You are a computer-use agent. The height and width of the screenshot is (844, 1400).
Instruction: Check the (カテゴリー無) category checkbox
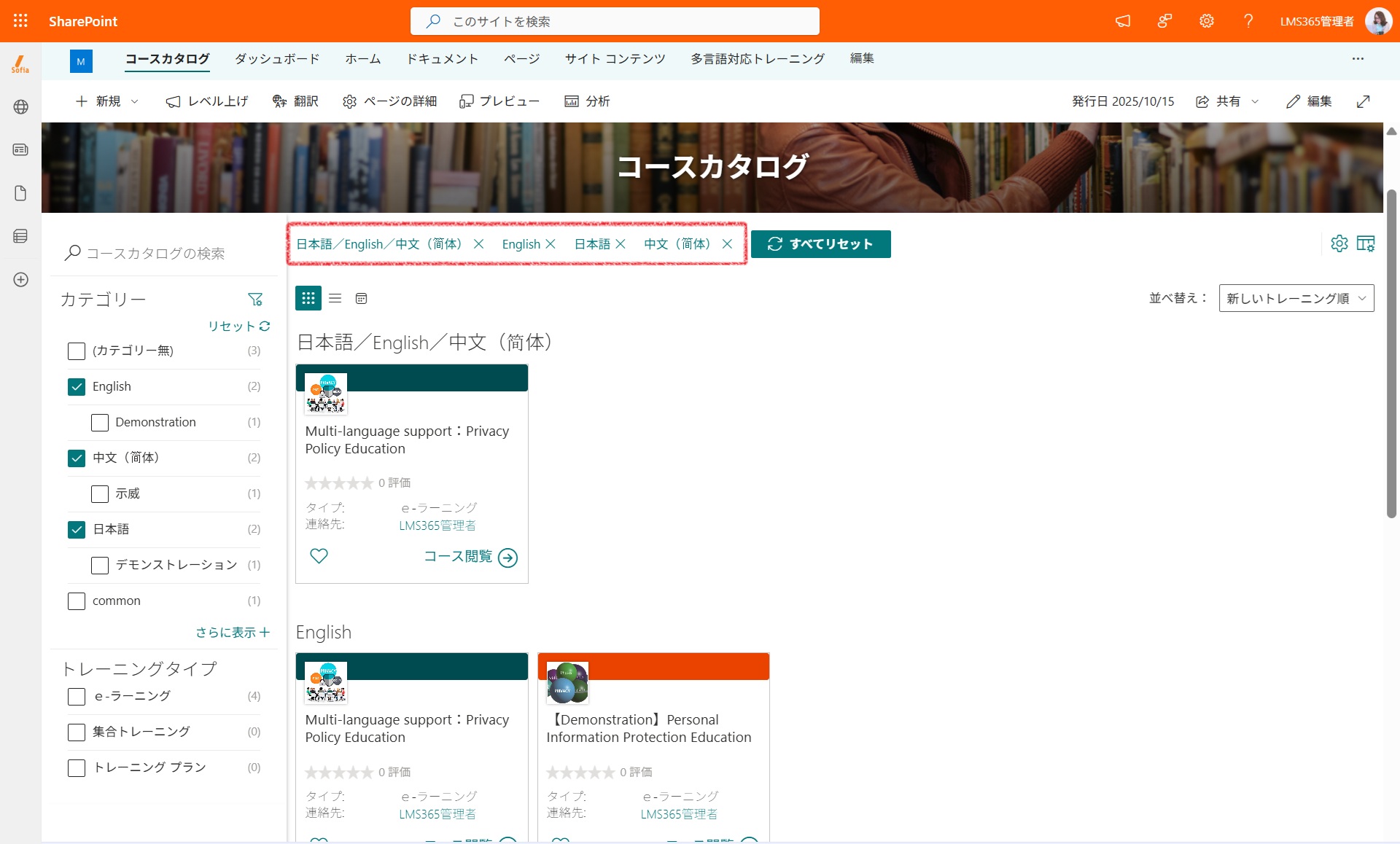coord(77,351)
